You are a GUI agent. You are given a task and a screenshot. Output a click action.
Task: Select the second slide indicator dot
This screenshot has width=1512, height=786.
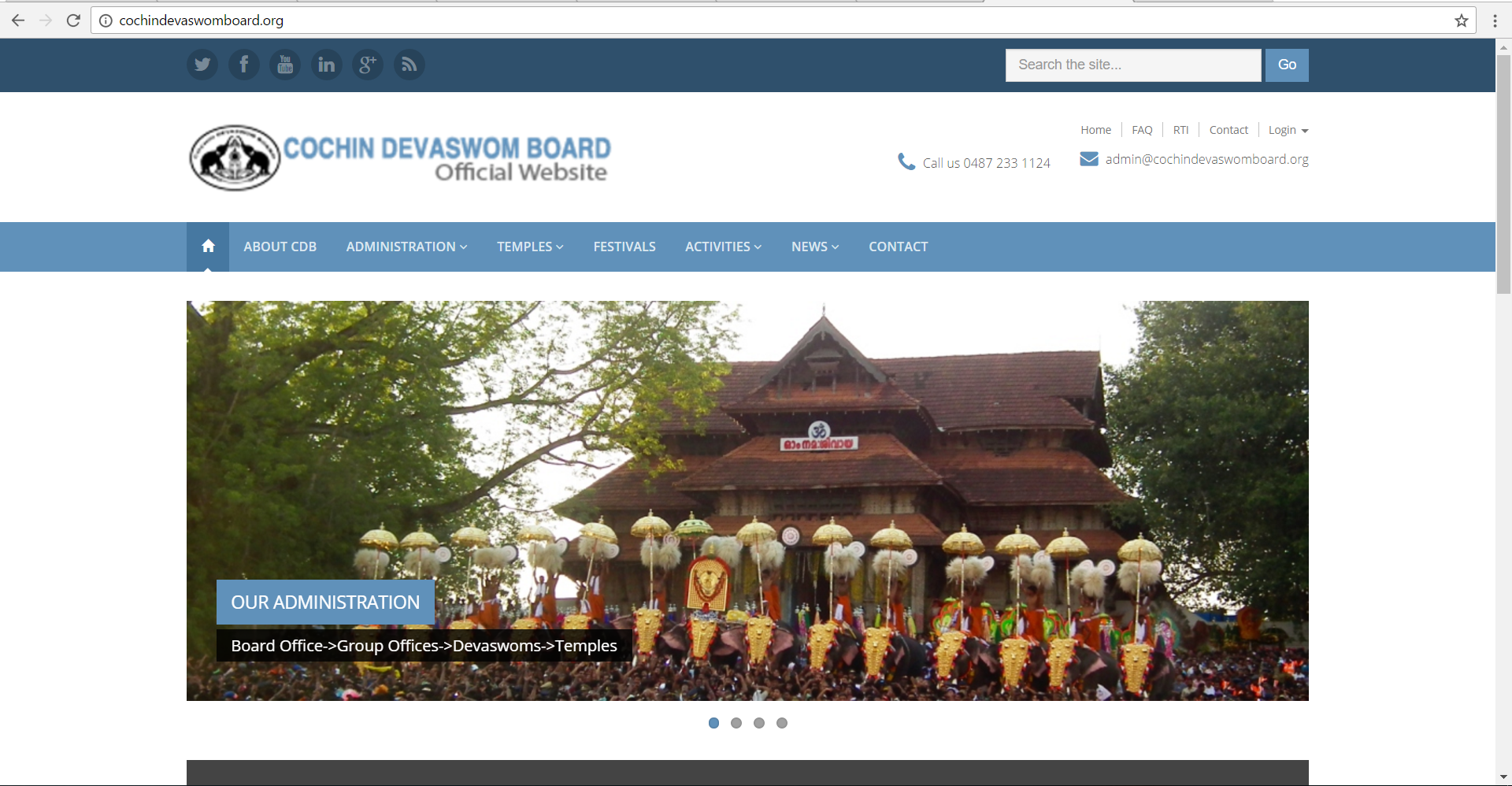736,723
